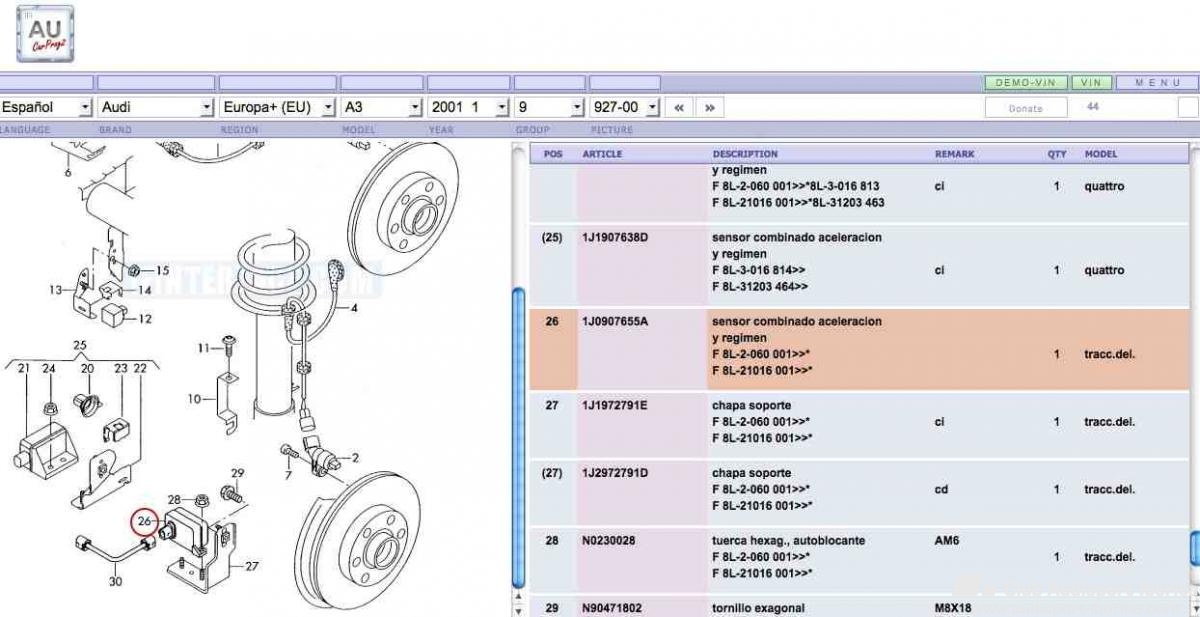Select highlighted article 1J0907655A
This screenshot has width=1200, height=617.
click(615, 322)
